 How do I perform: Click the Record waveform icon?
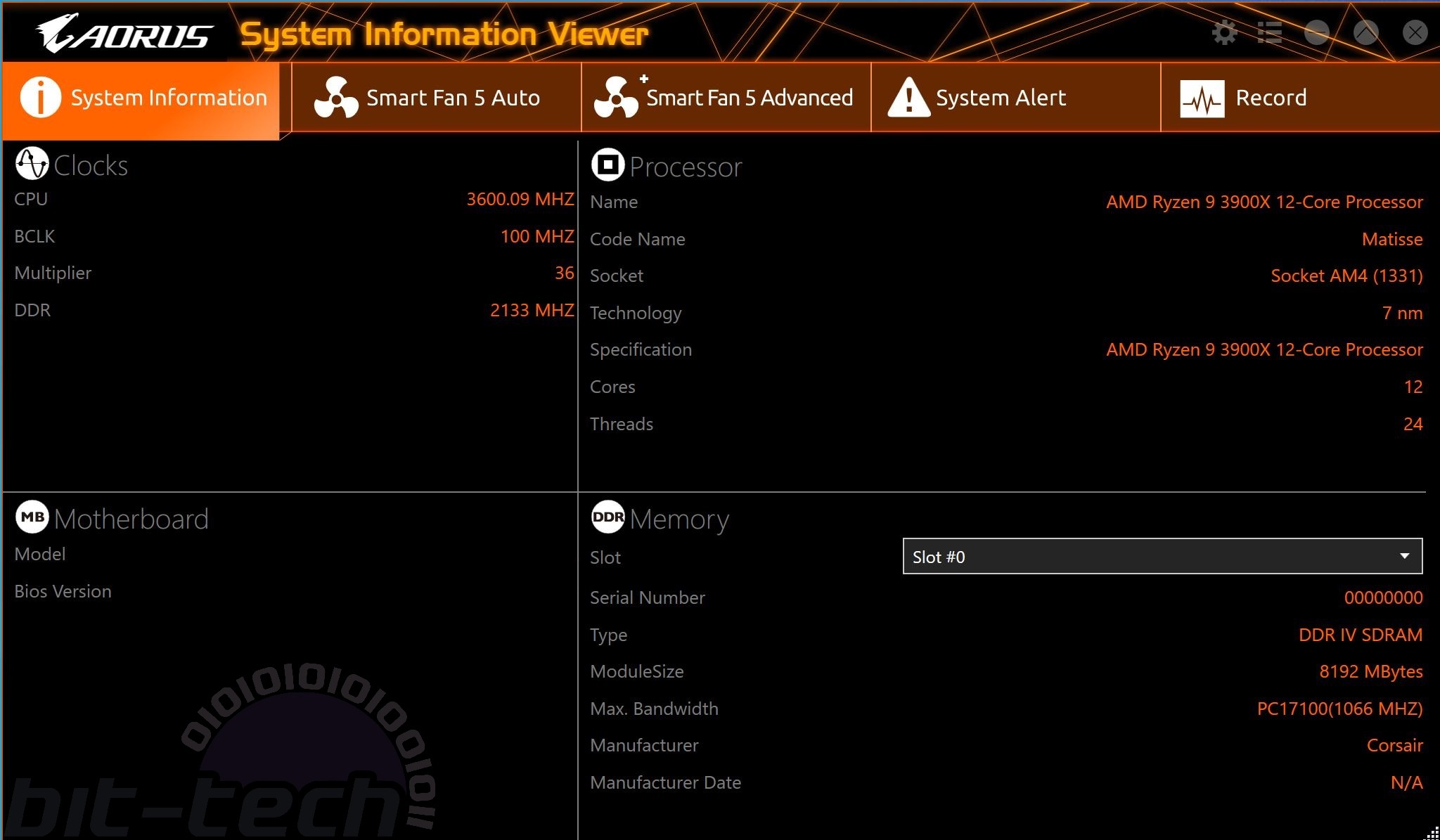pyautogui.click(x=1202, y=99)
